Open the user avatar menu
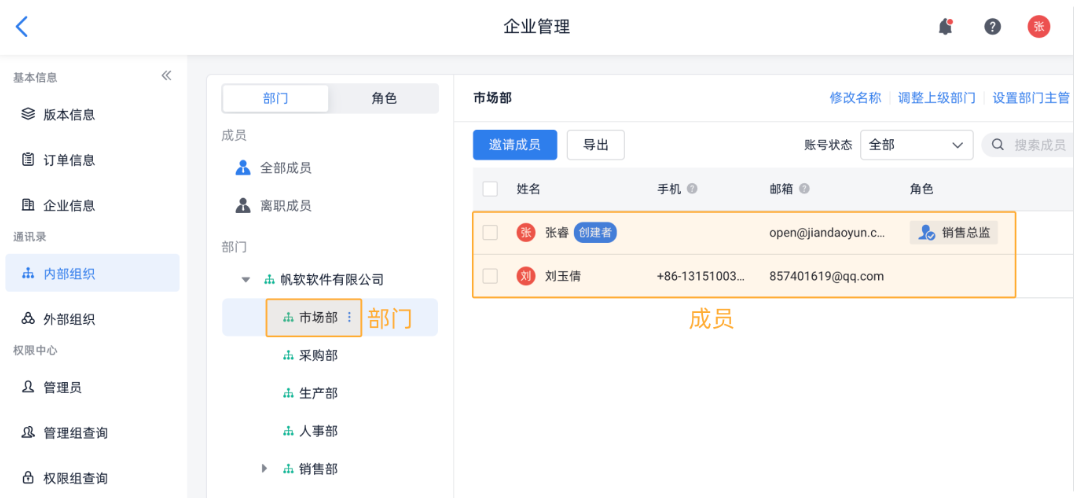The height and width of the screenshot is (498, 1076). coord(1039,27)
